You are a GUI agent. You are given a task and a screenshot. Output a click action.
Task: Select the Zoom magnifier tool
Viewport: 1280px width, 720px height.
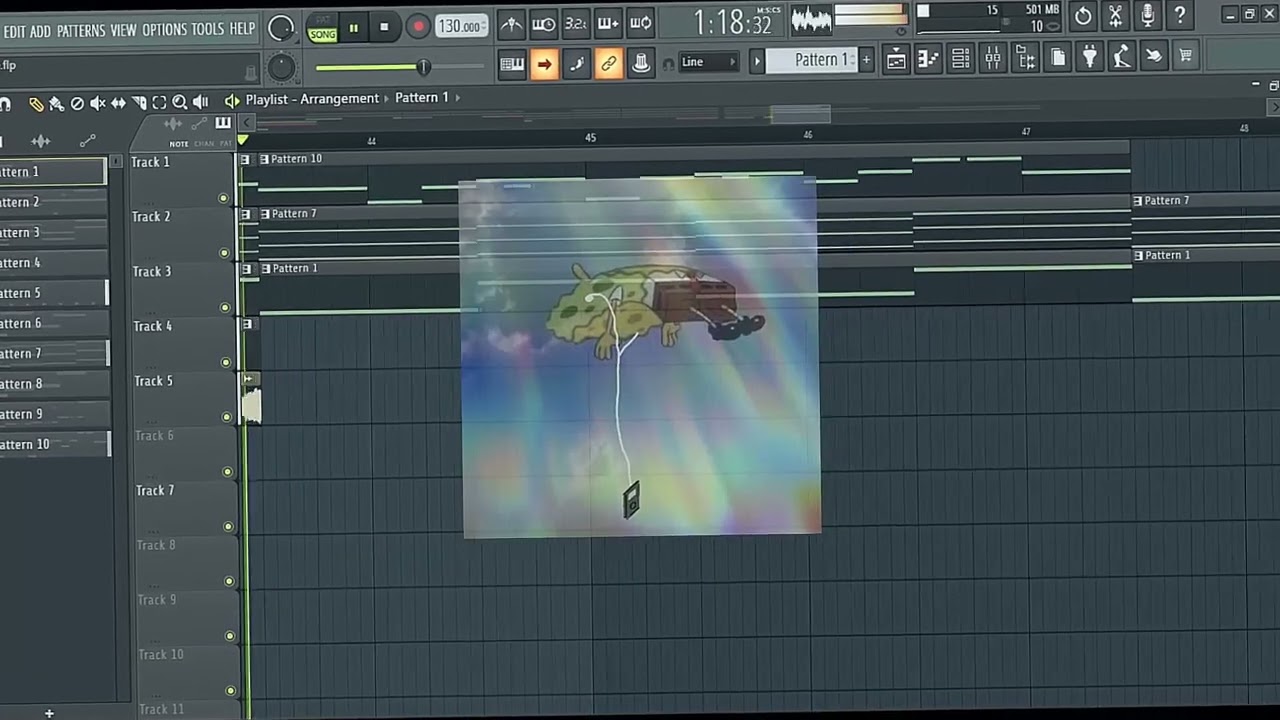180,102
